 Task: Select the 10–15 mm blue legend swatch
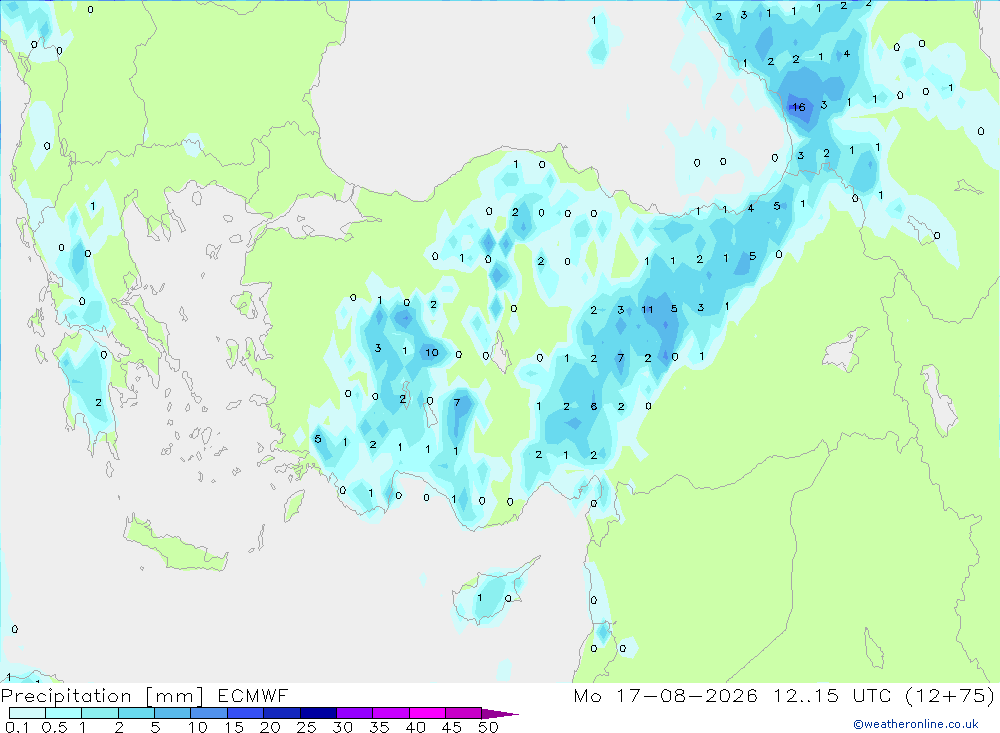pos(209,713)
